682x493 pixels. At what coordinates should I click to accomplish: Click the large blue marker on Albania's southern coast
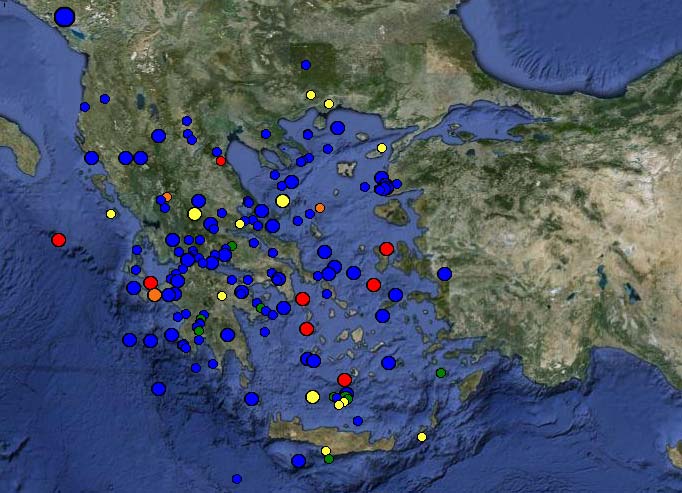click(91, 158)
